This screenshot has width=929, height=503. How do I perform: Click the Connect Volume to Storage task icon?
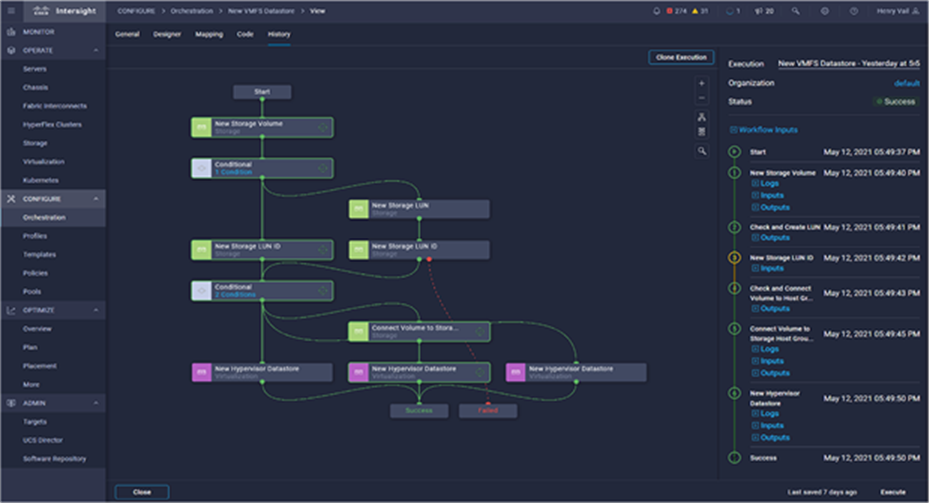(358, 332)
